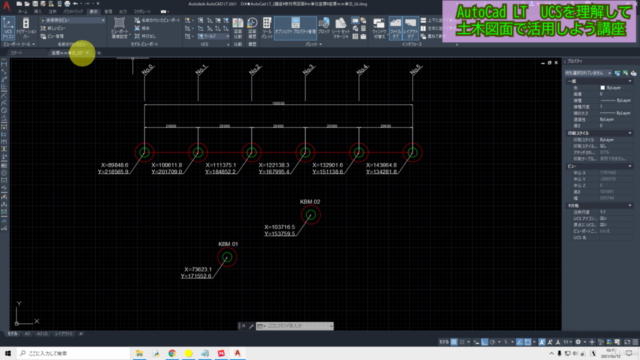The height and width of the screenshot is (360, 640).
Task: Switch to the Model layout tab
Action: coord(12,334)
